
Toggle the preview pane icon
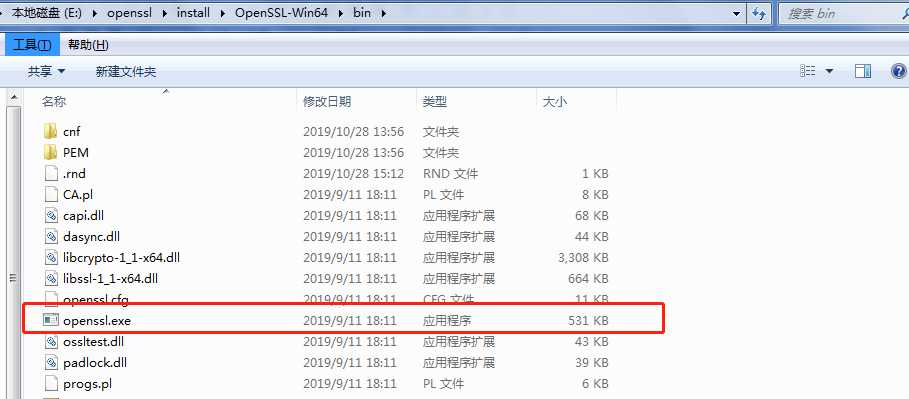pos(863,71)
